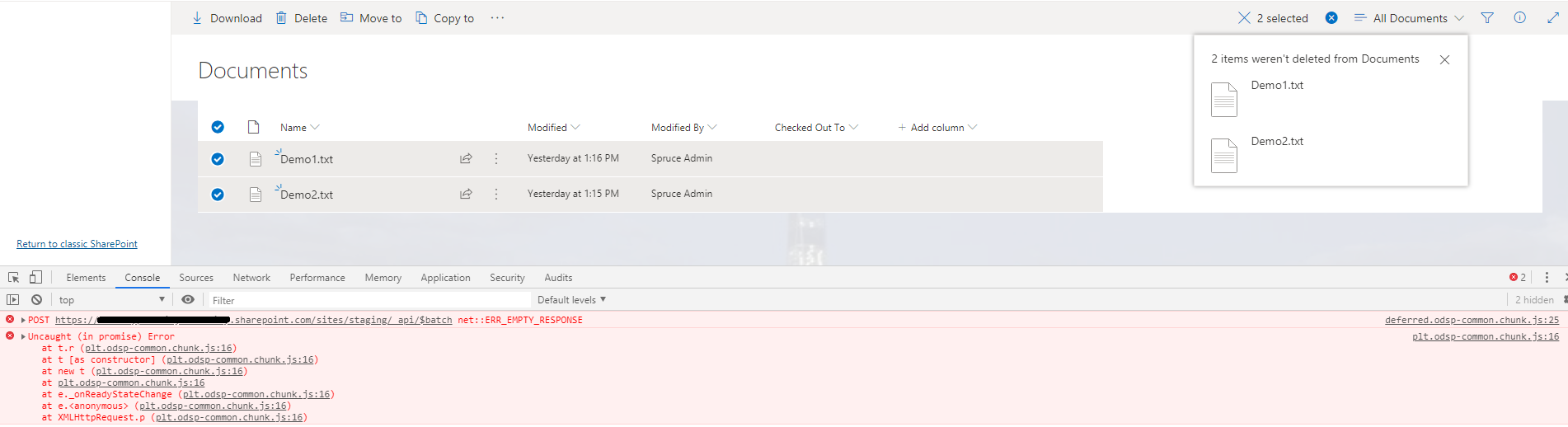Click the file type column header icon
Image resolution: width=1568 pixels, height=427 pixels.
click(254, 127)
